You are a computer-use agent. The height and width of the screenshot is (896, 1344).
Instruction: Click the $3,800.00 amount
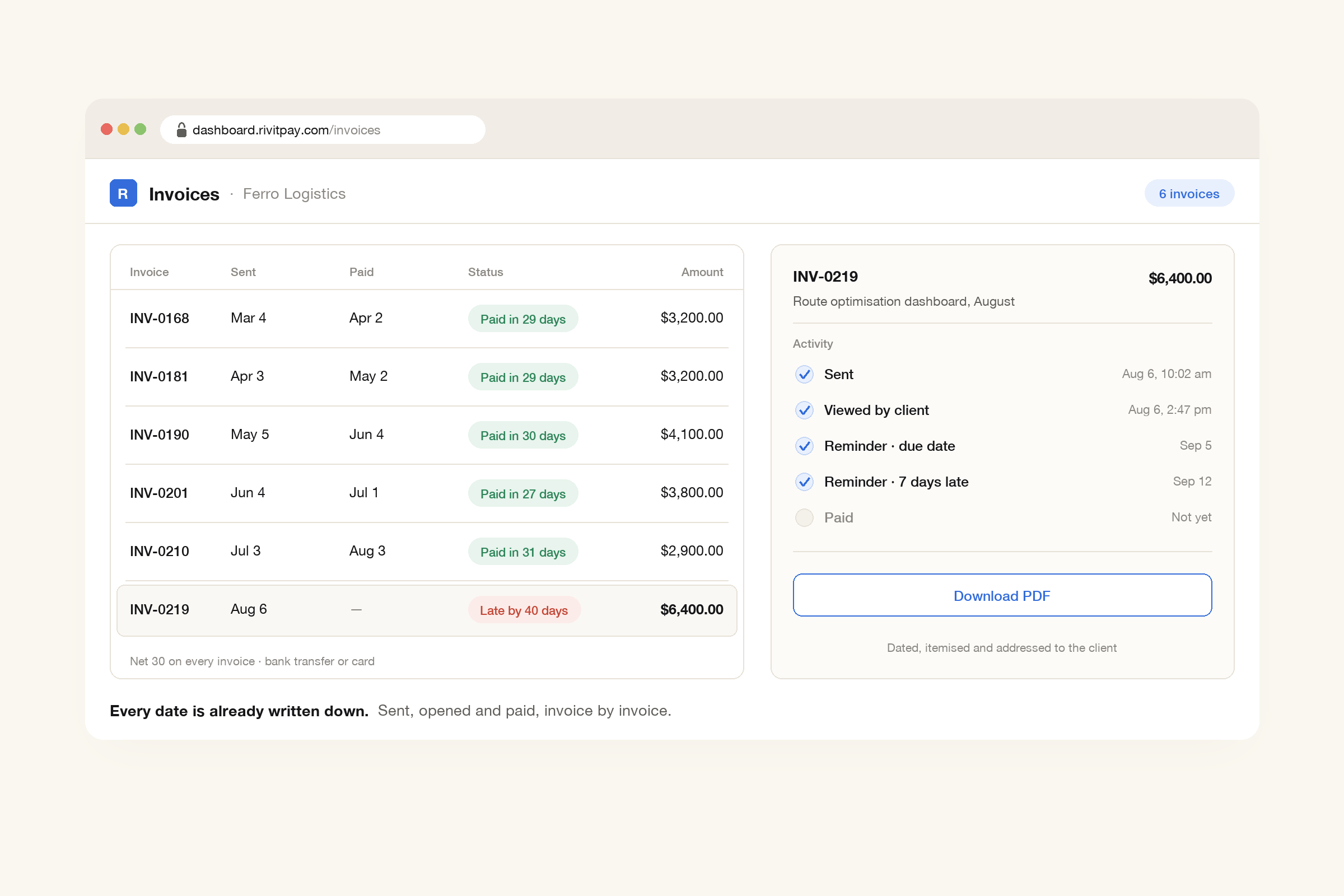pyautogui.click(x=692, y=493)
